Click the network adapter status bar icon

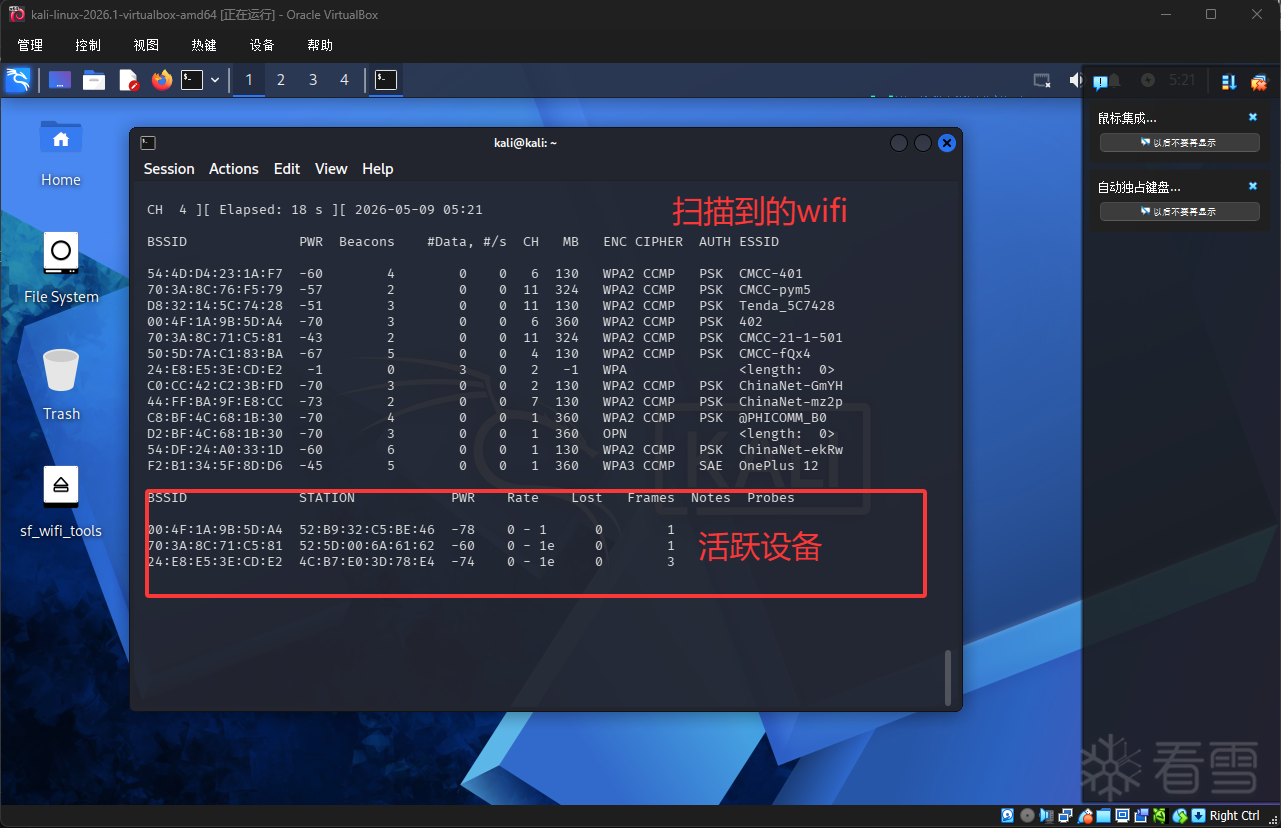[x=1066, y=816]
